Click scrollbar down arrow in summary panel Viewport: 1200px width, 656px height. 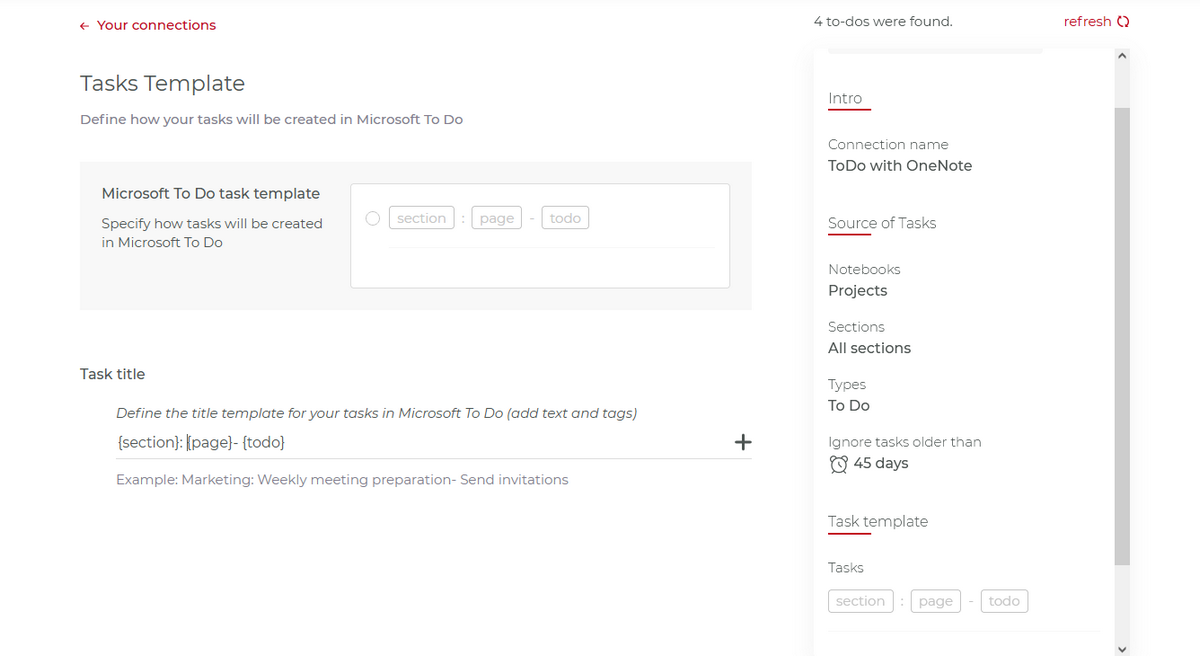pyautogui.click(x=1122, y=648)
